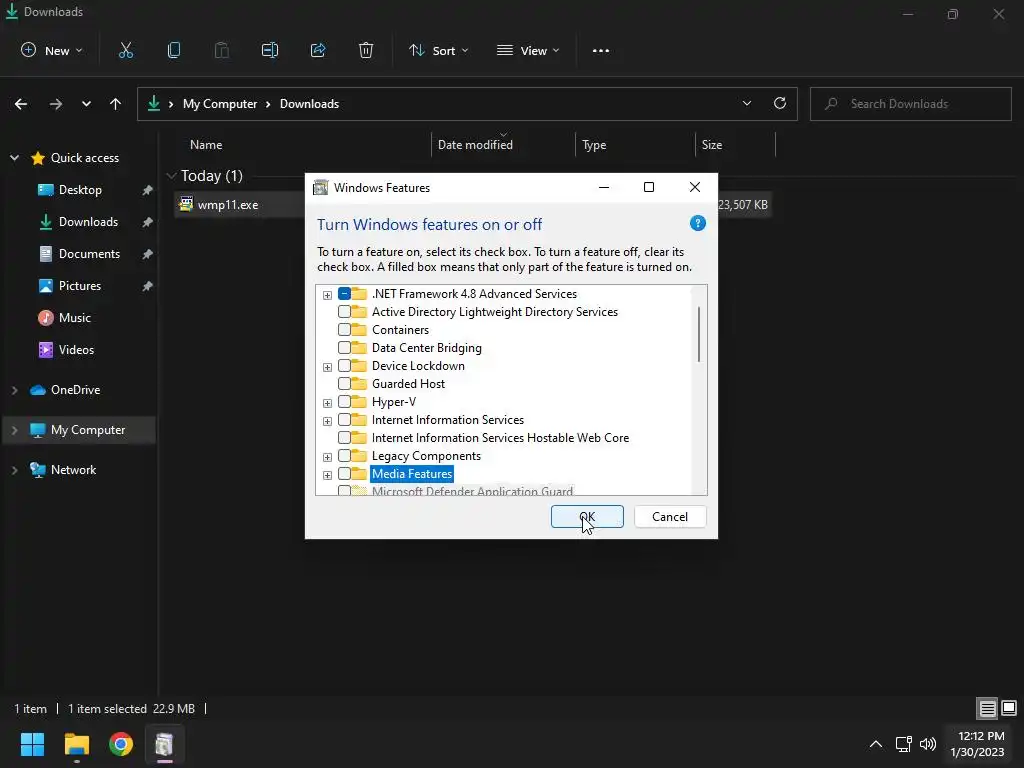Sort files by Name column
Viewport: 1024px width, 768px height.
[206, 144]
